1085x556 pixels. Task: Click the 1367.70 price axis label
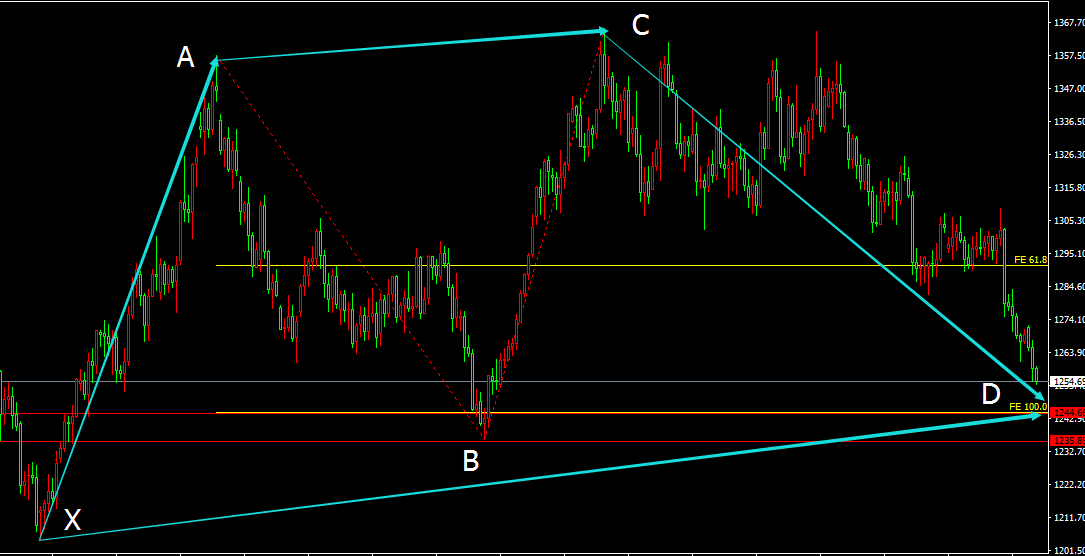(x=1069, y=23)
